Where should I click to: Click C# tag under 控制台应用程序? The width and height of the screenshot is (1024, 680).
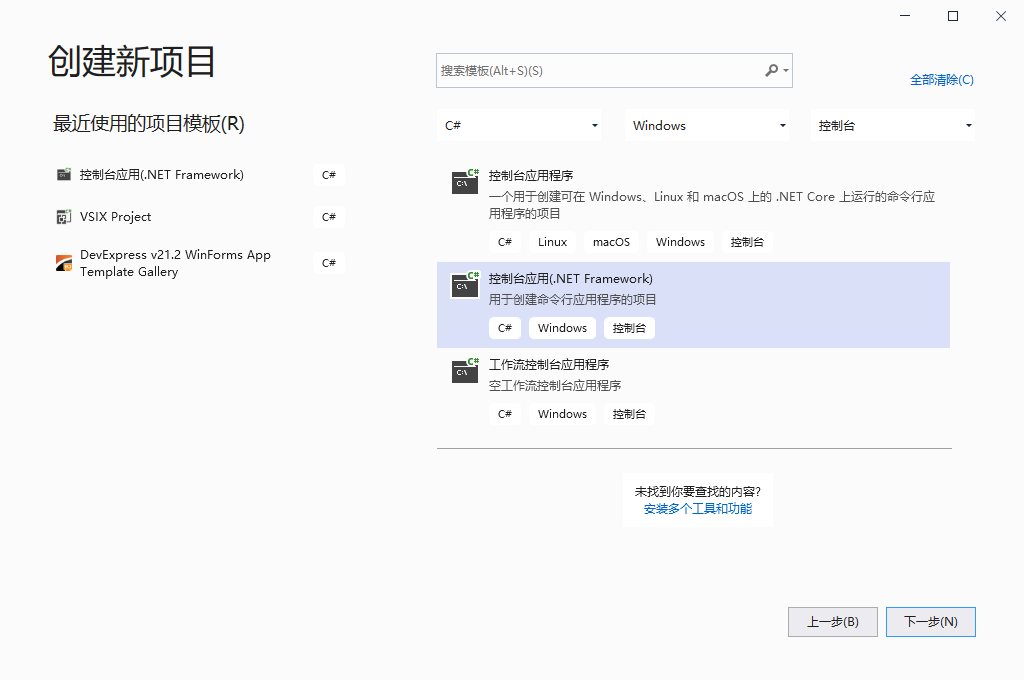[x=505, y=242]
